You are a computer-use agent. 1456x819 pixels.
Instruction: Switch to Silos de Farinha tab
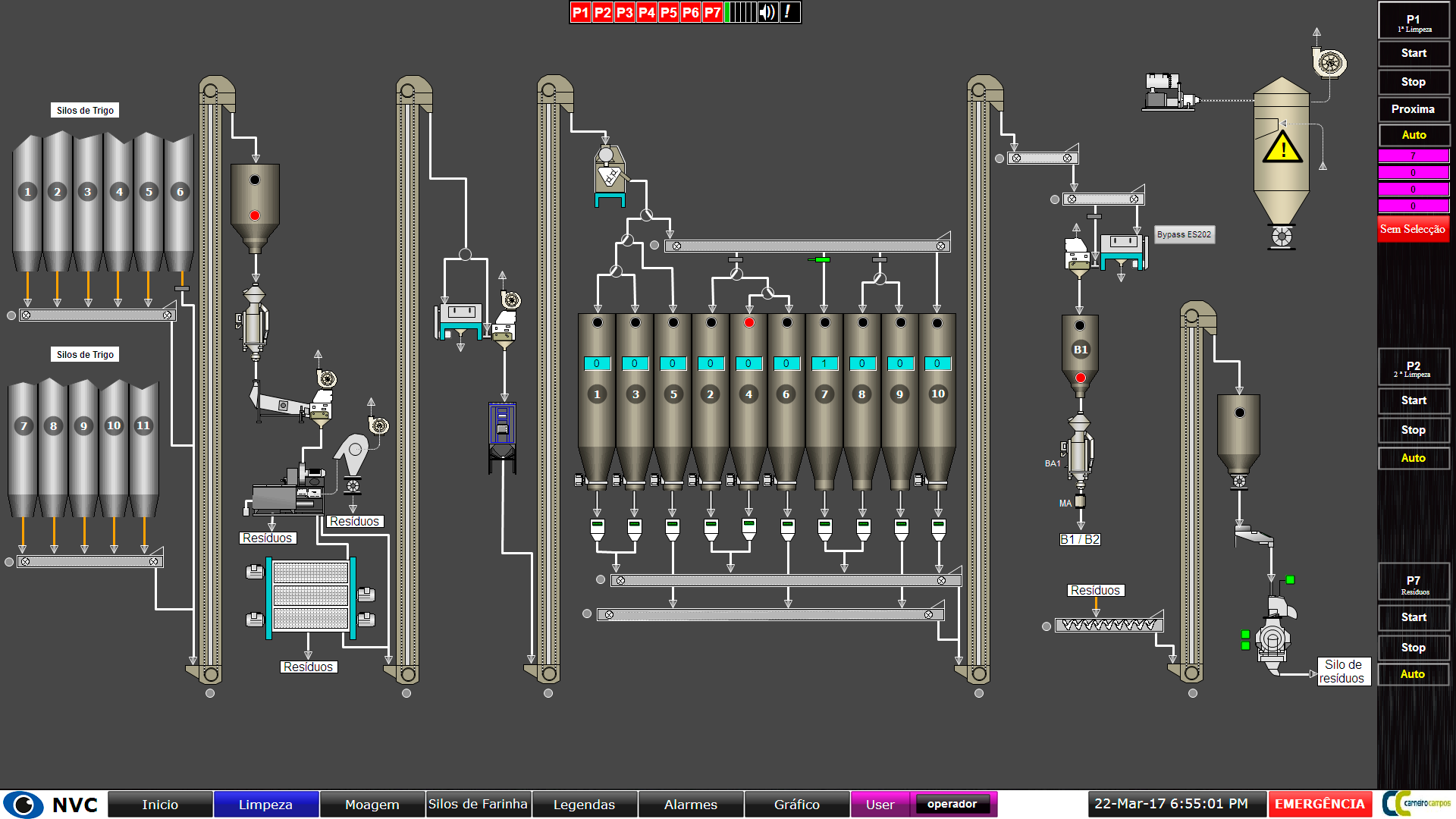(478, 804)
